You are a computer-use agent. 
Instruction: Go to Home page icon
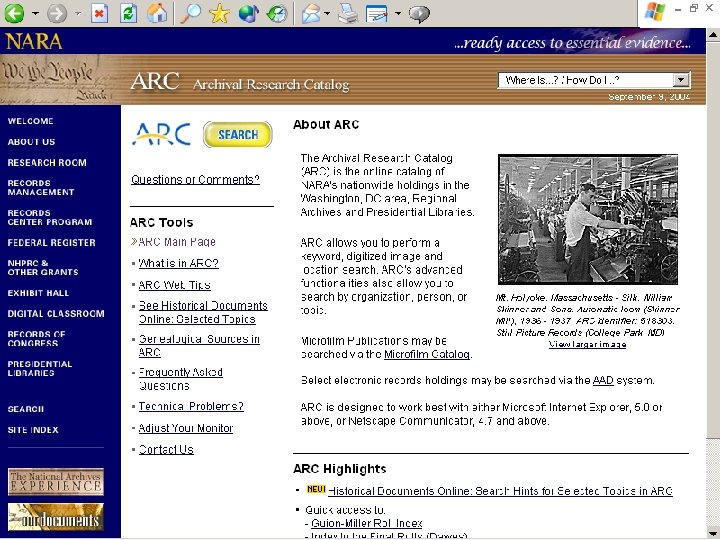pyautogui.click(x=157, y=13)
